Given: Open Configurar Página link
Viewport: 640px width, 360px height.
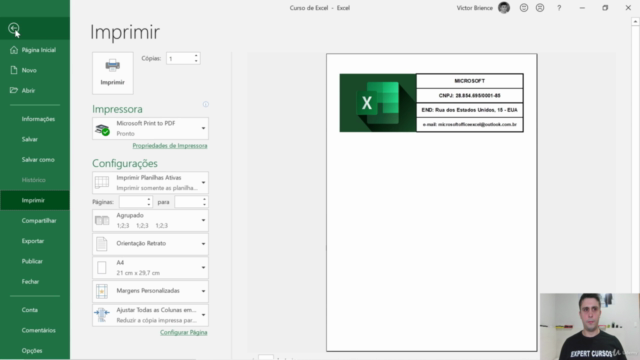Looking at the screenshot, I should (184, 332).
